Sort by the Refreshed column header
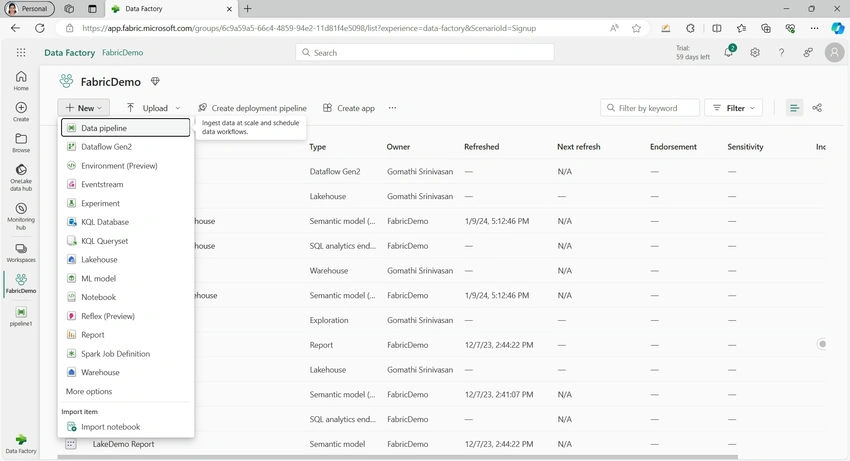The width and height of the screenshot is (850, 461). click(481, 147)
